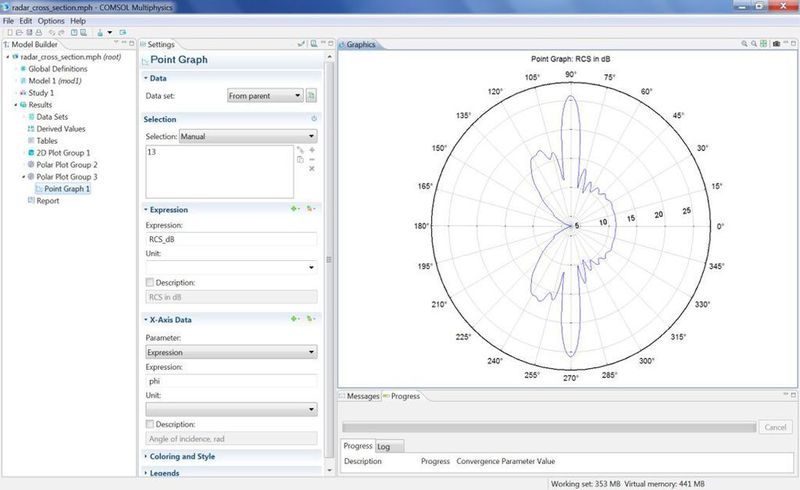This screenshot has height=490, width=800.
Task: Click the minus Remove from Selection icon
Action: pyautogui.click(x=312, y=159)
